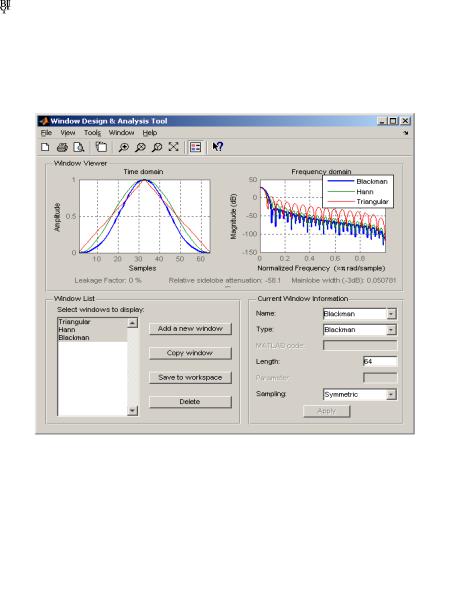Click the New document toolbar icon
This screenshot has height=602, width=449.
coord(45,147)
